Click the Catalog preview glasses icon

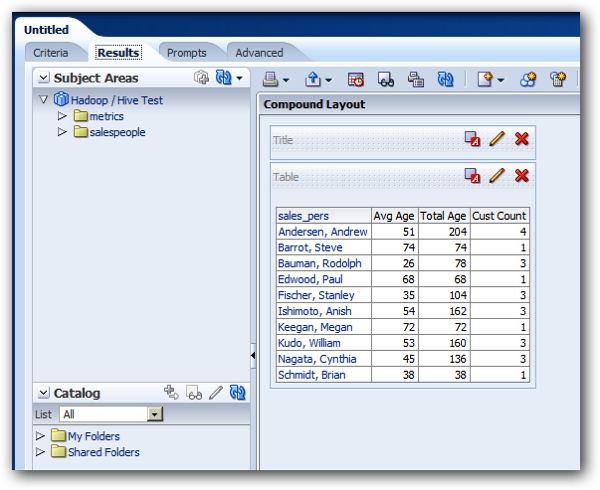coord(194,392)
